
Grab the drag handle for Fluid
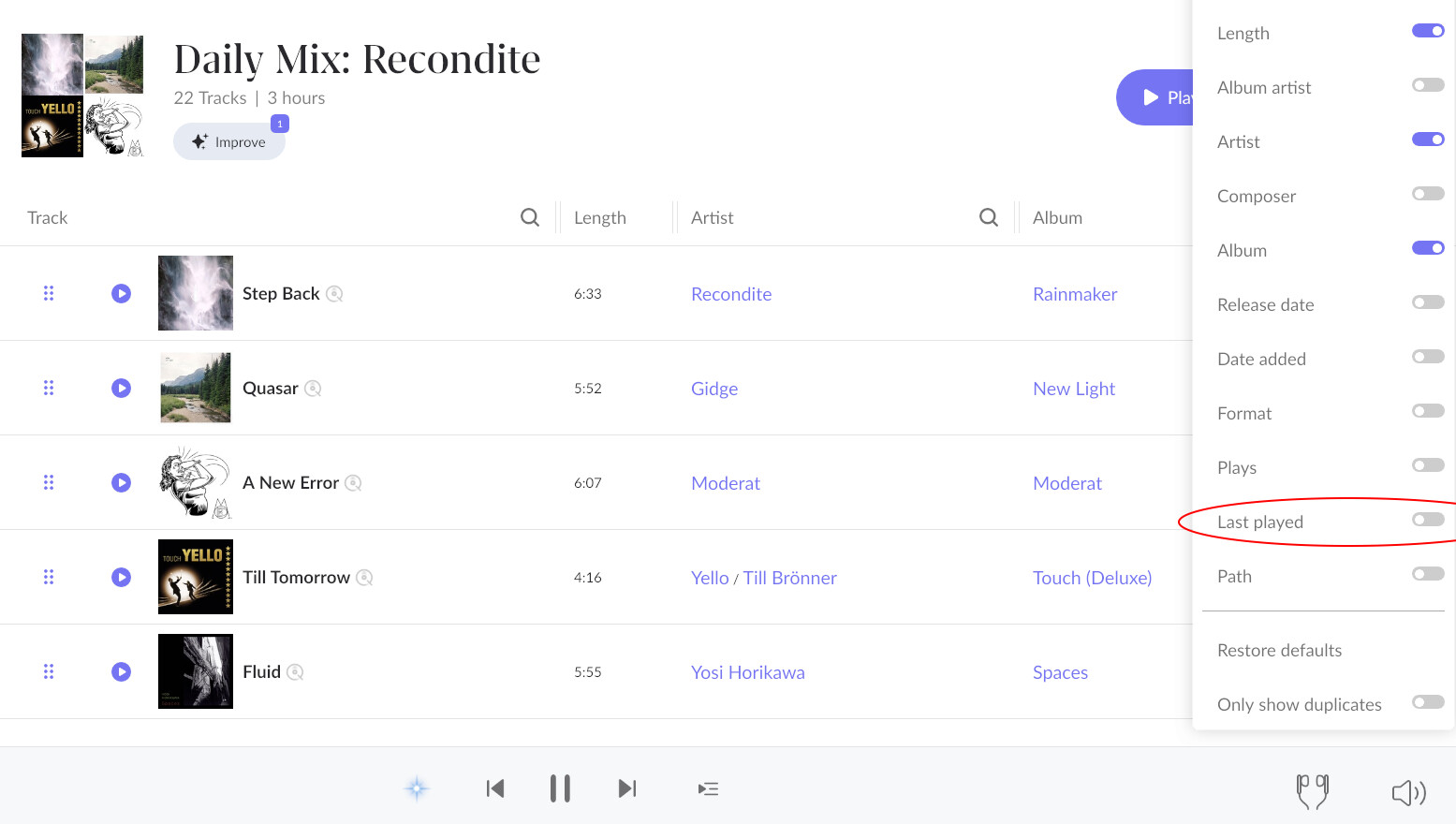point(49,671)
